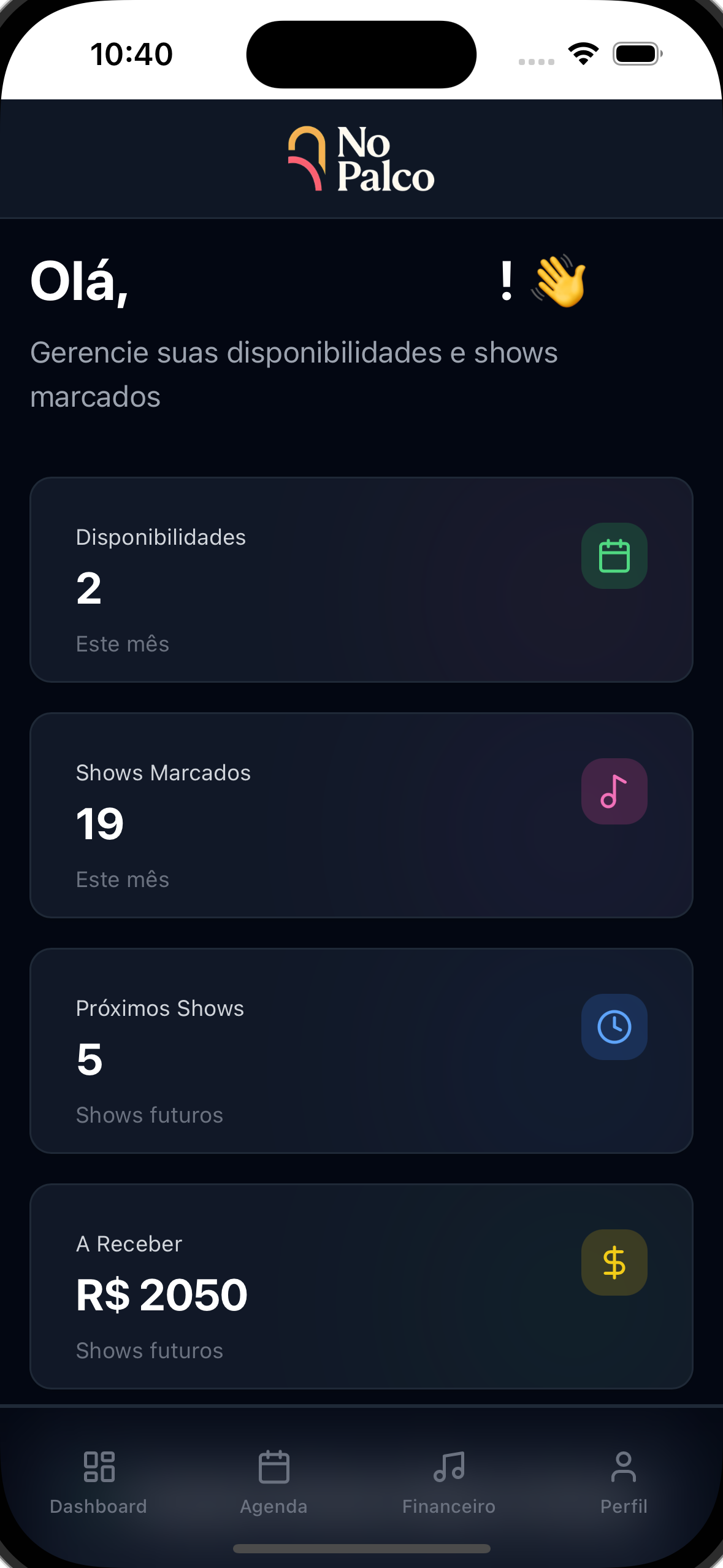Open the Shows Marcados card
The width and height of the screenshot is (723, 1568).
(x=361, y=815)
